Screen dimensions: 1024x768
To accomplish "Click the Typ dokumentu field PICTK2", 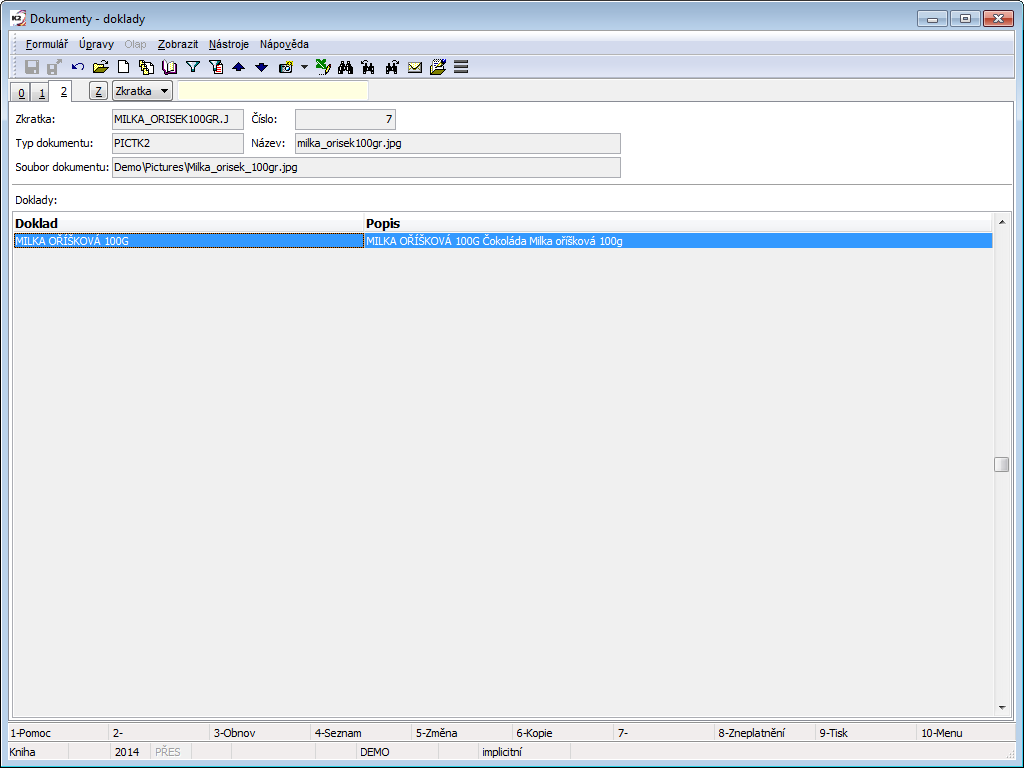I will pyautogui.click(x=178, y=144).
